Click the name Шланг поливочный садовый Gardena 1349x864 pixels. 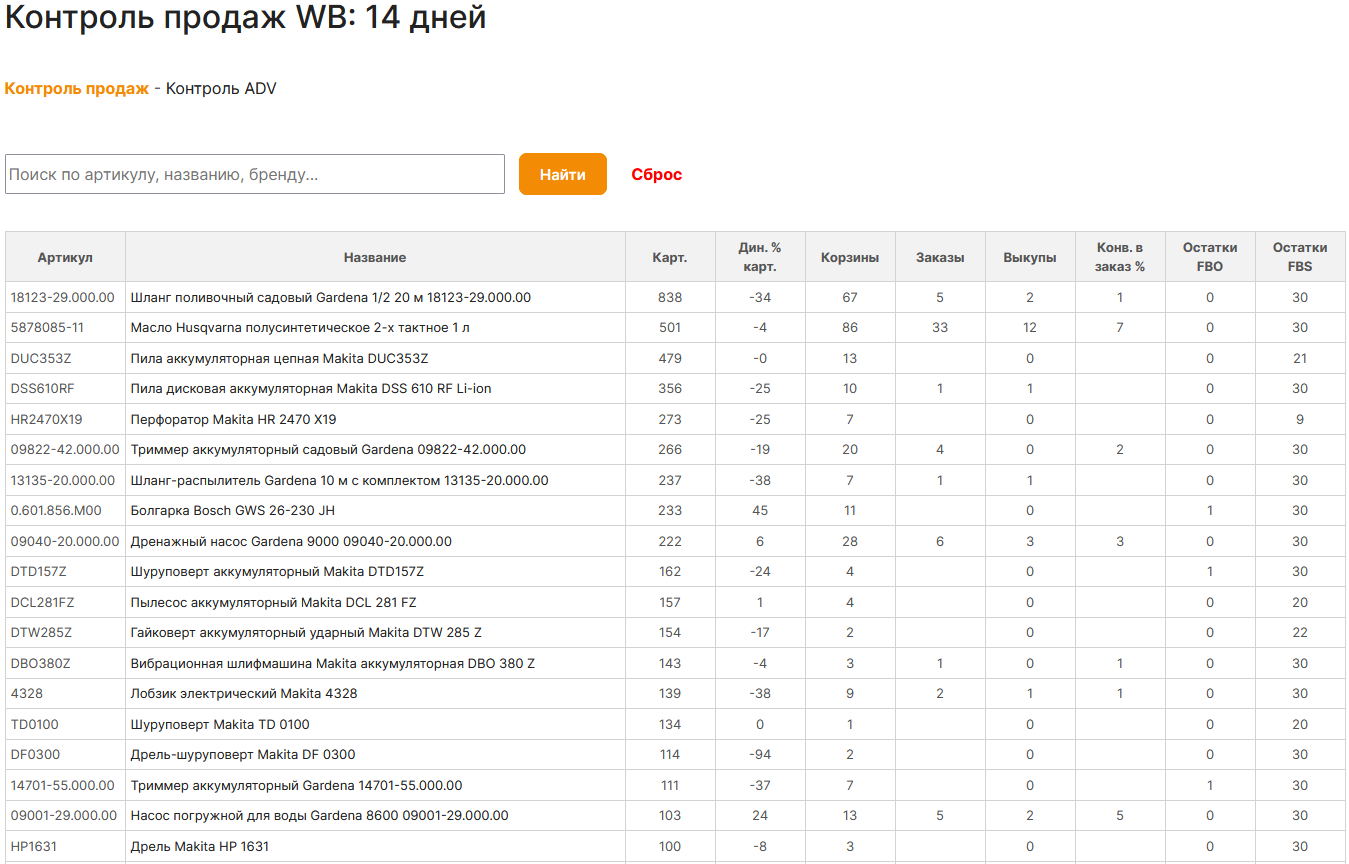click(331, 297)
